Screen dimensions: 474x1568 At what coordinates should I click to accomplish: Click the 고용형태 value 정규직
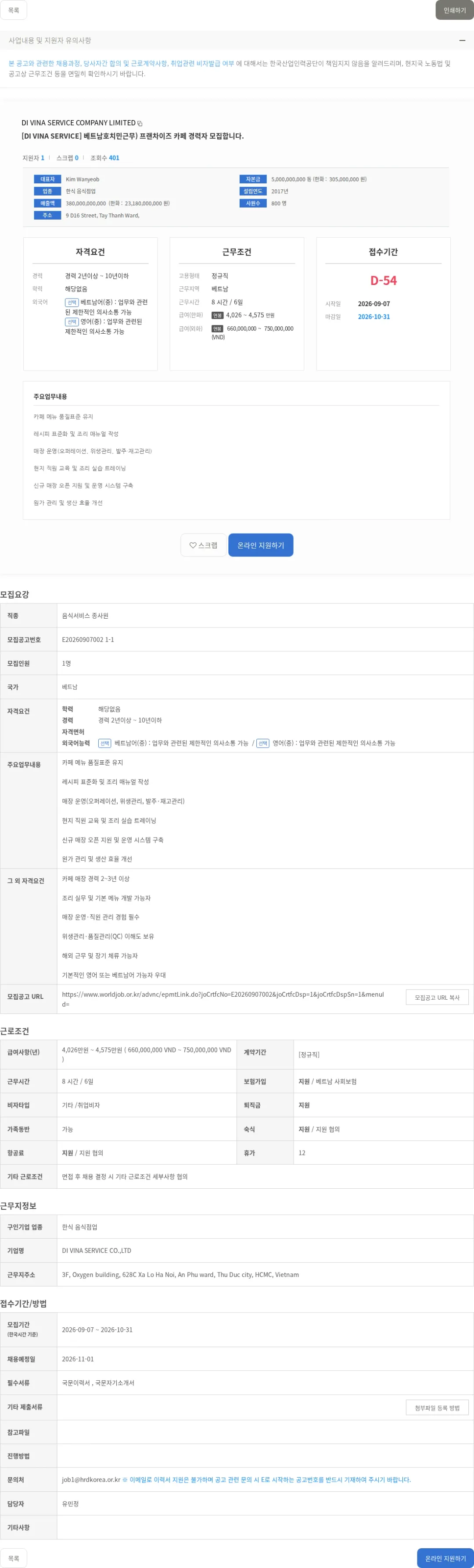coord(219,276)
